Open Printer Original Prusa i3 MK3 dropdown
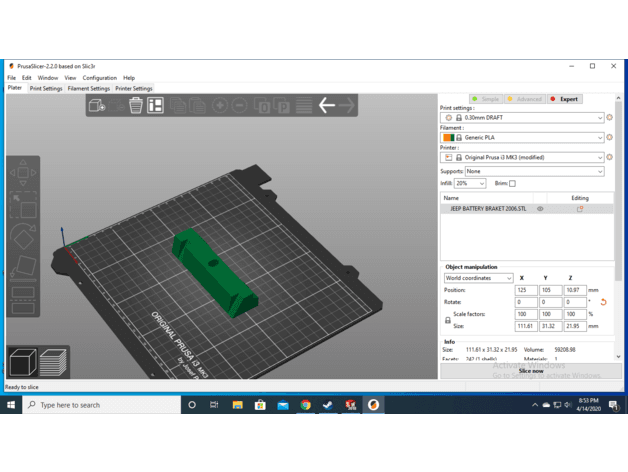 pyautogui.click(x=522, y=157)
